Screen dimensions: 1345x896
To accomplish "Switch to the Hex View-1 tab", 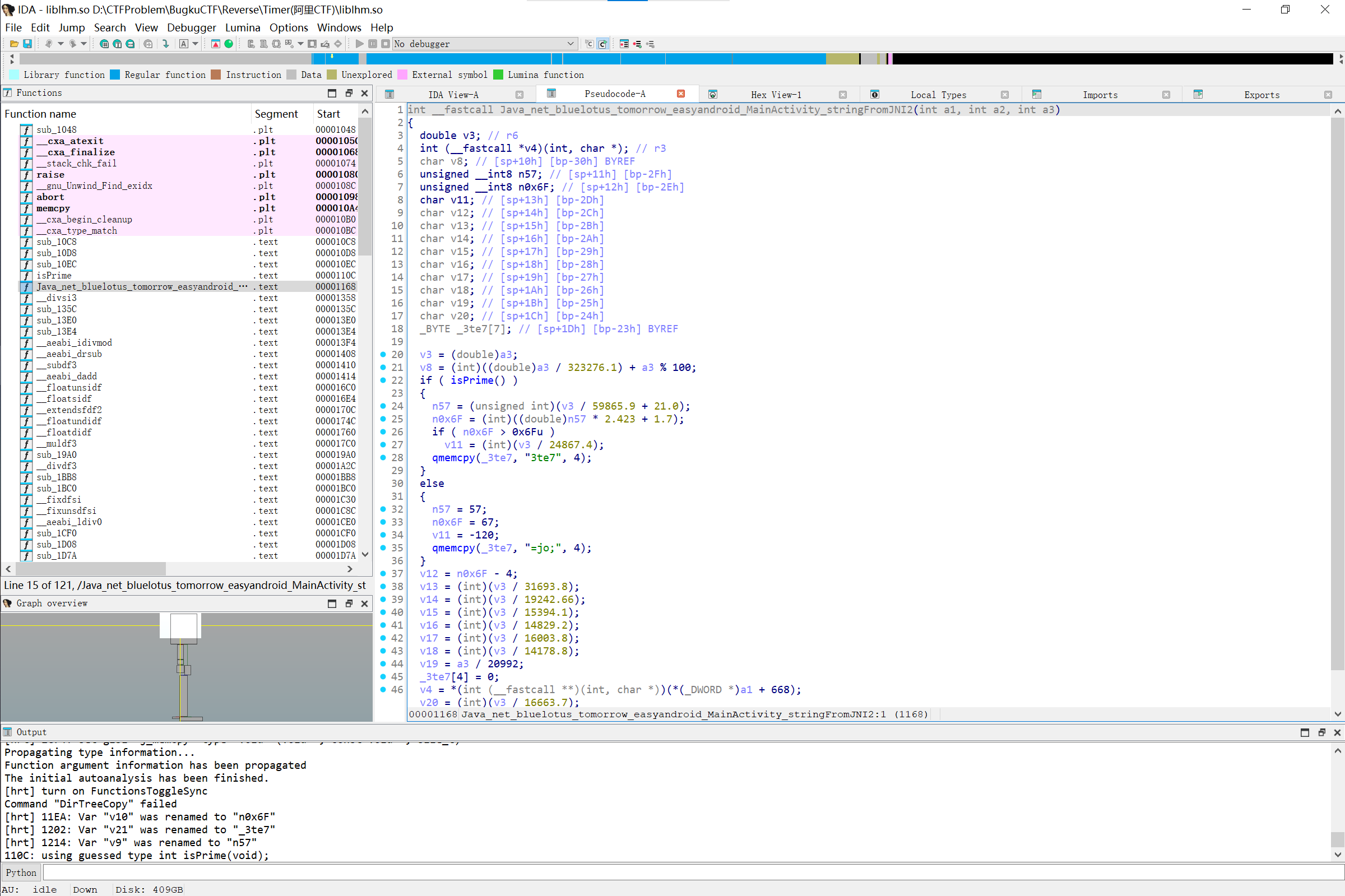I will 776,95.
